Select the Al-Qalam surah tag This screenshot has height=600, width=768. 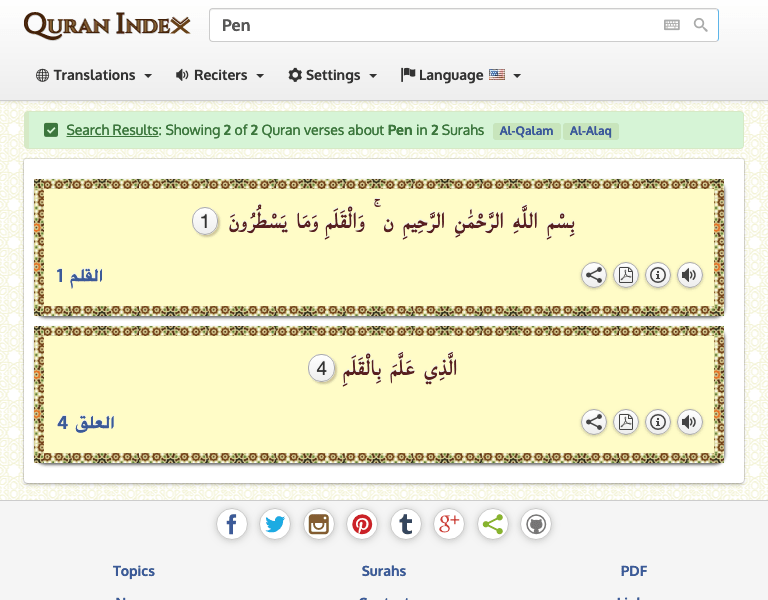526,131
